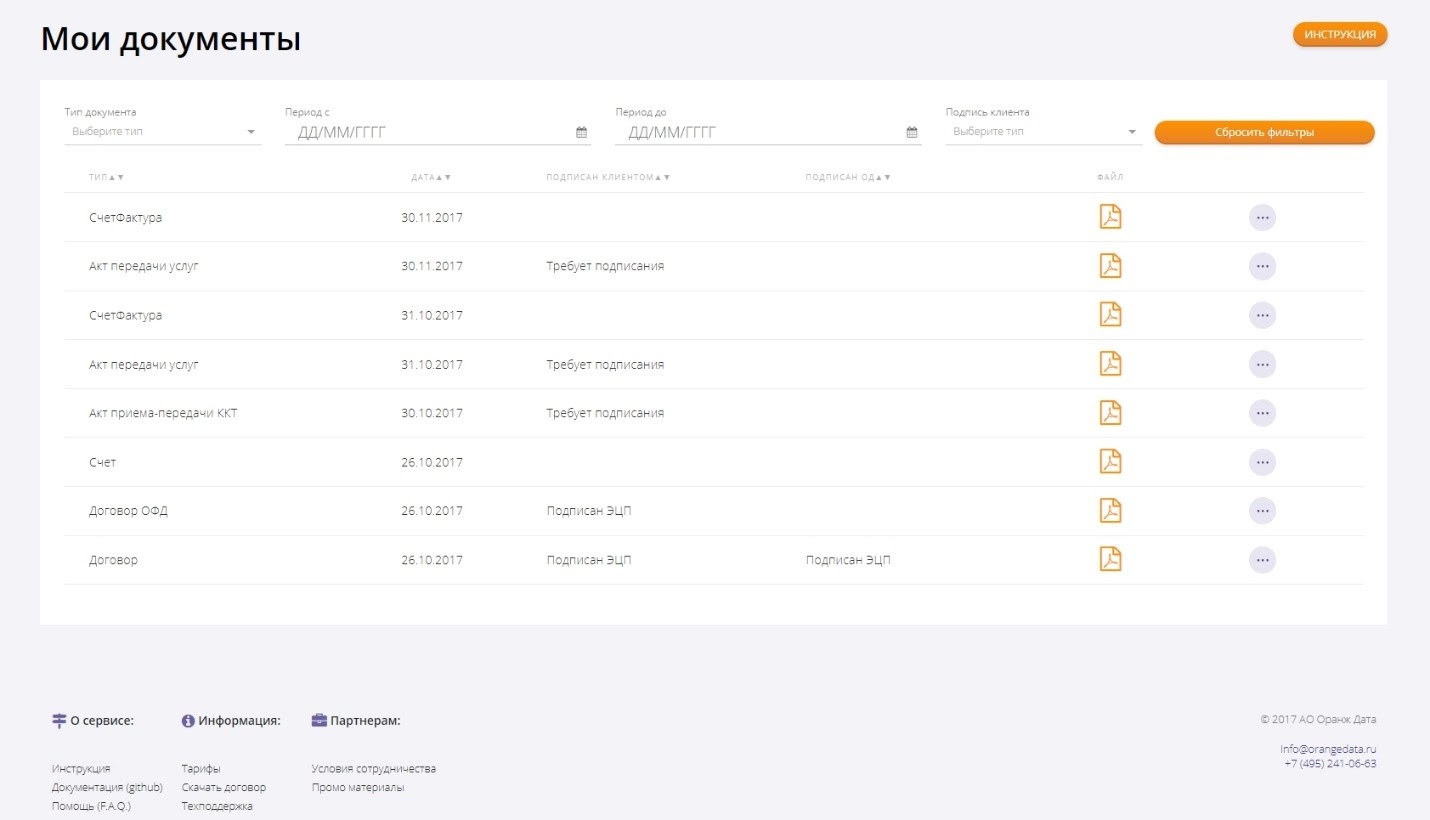Open calendar picker for Период до
Screen dimensions: 1430x820
(911, 132)
